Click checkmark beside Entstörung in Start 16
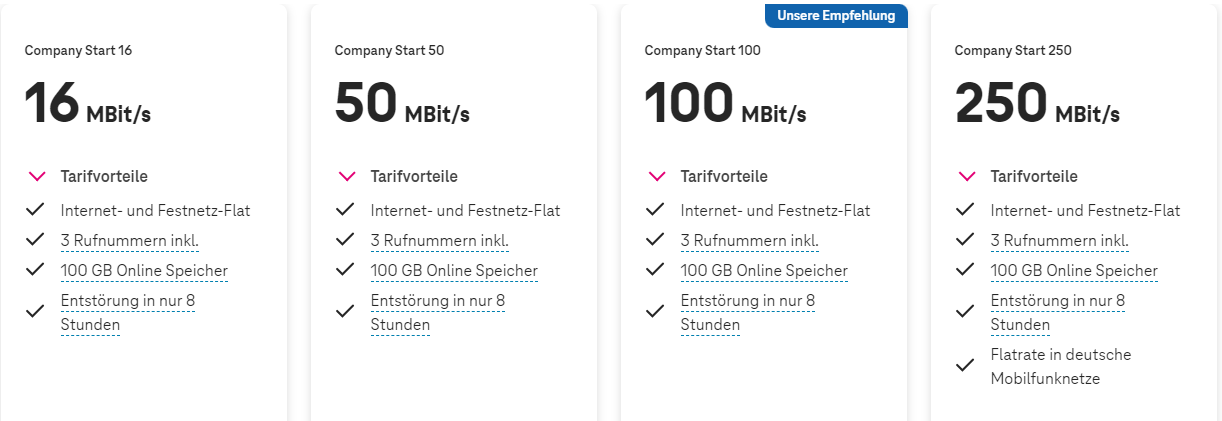 click(36, 311)
